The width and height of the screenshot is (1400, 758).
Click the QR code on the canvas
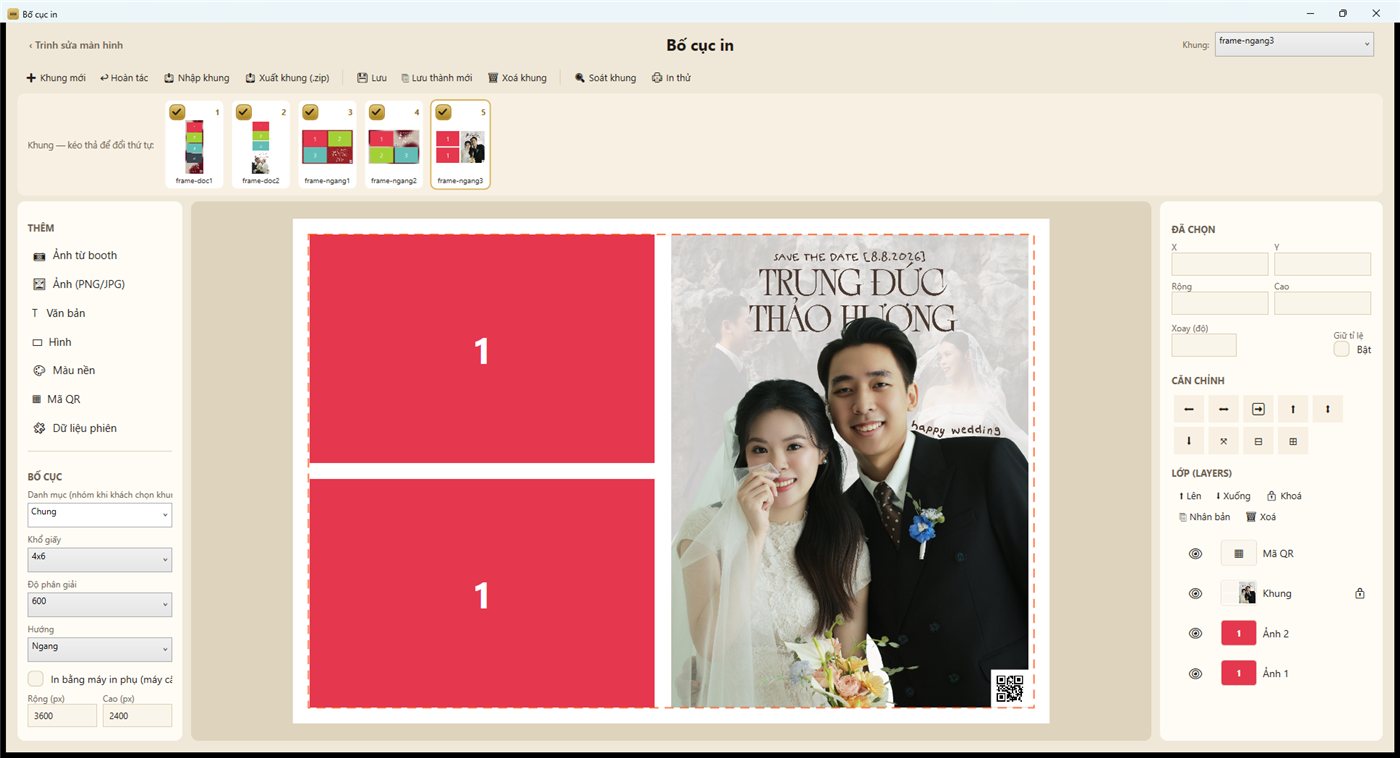pyautogui.click(x=1008, y=688)
